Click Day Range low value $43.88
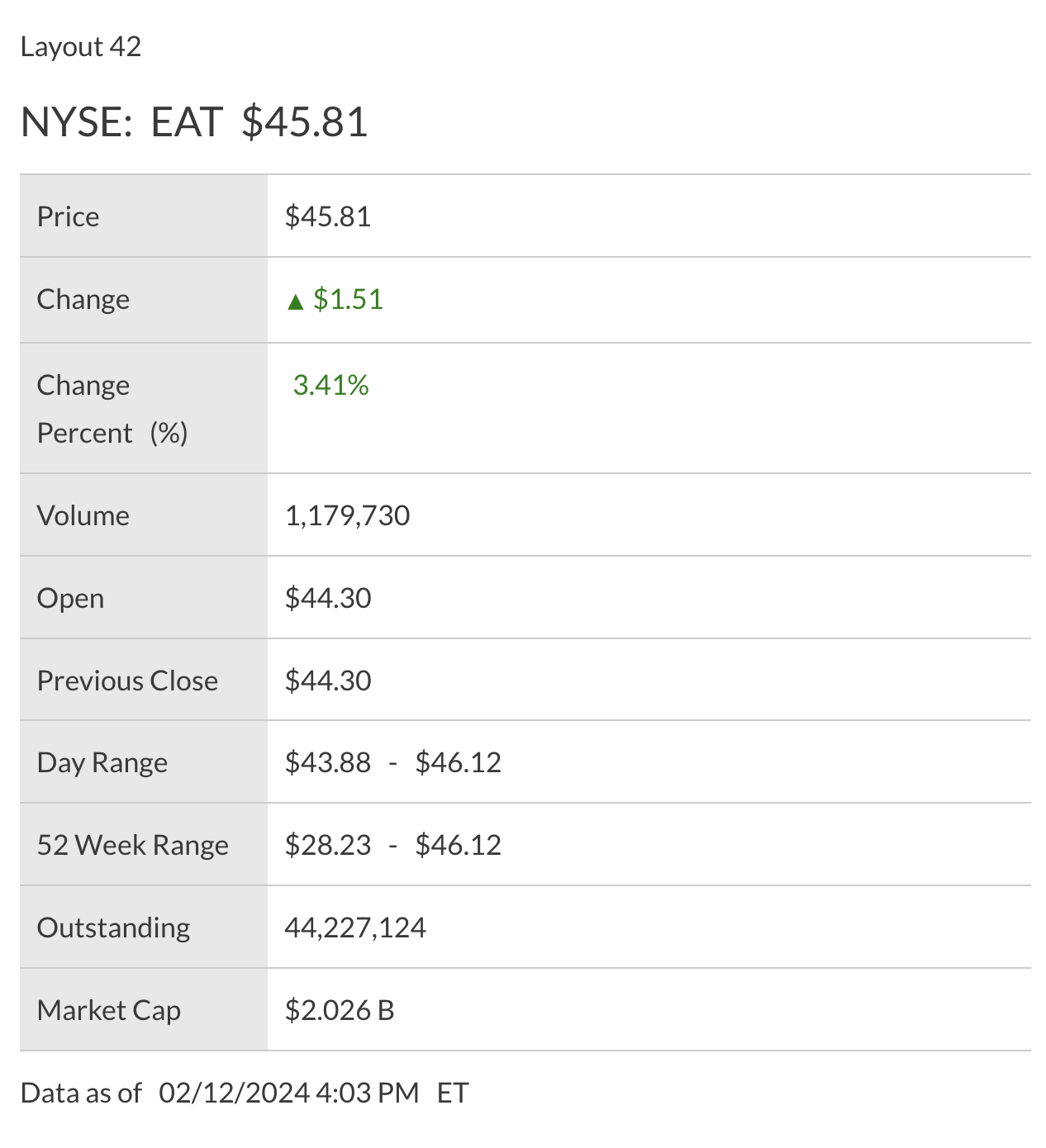This screenshot has width=1046, height=1148. click(x=328, y=762)
